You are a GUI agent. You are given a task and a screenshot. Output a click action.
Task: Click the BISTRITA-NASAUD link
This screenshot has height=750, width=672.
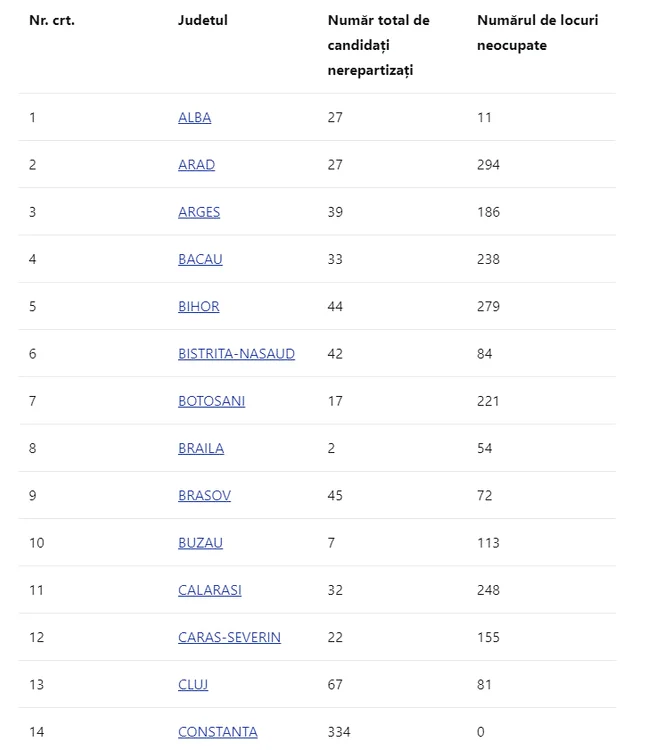pos(236,354)
